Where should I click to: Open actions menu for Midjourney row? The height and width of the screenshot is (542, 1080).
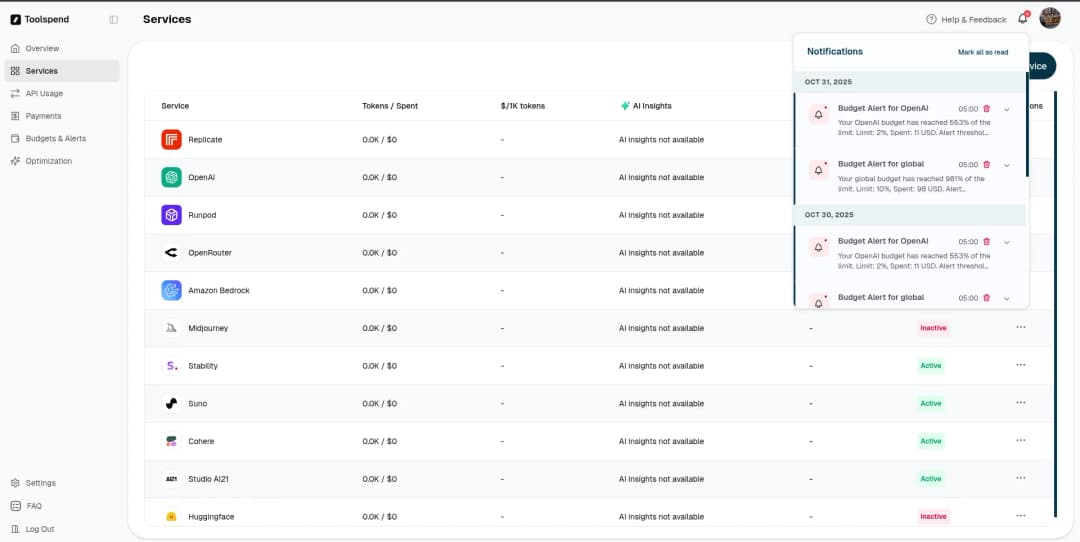coord(1020,327)
